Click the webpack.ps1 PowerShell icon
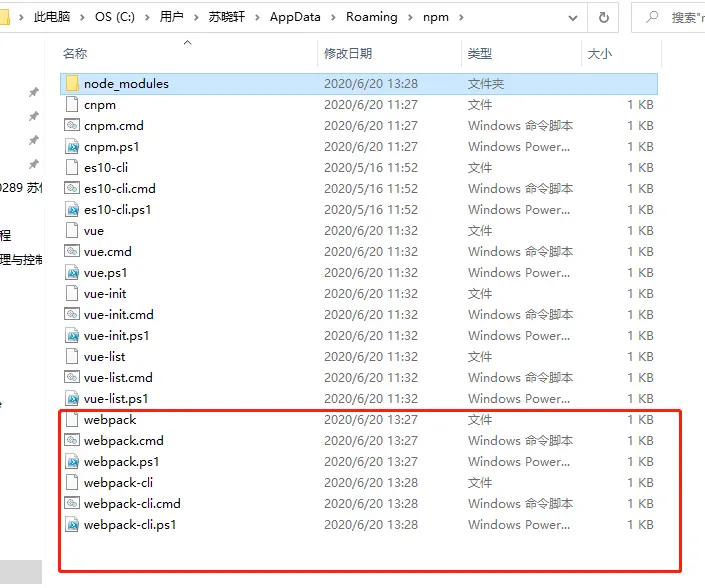This screenshot has width=705, height=588. click(x=72, y=461)
